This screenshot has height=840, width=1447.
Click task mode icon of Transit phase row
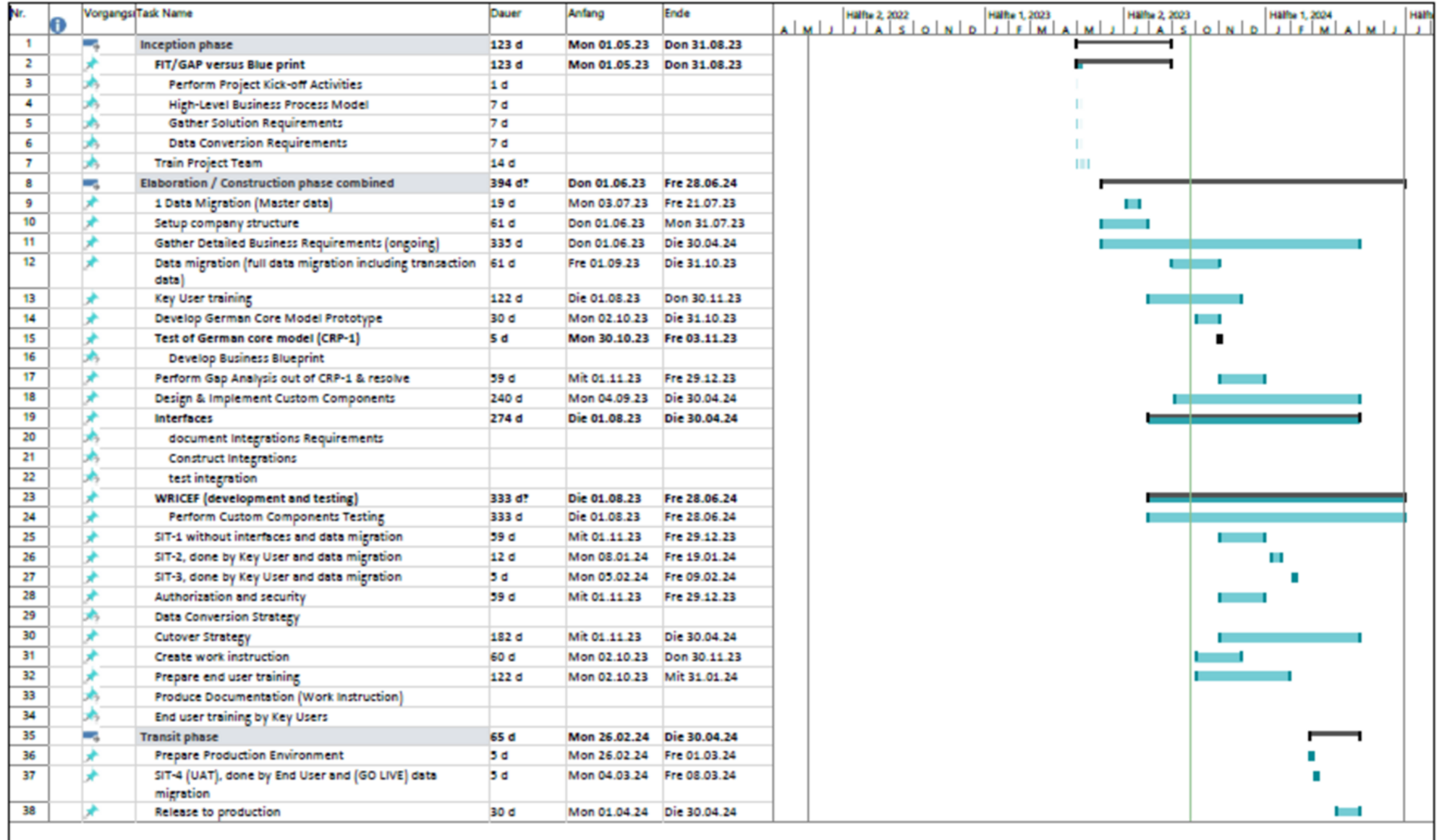(x=91, y=737)
